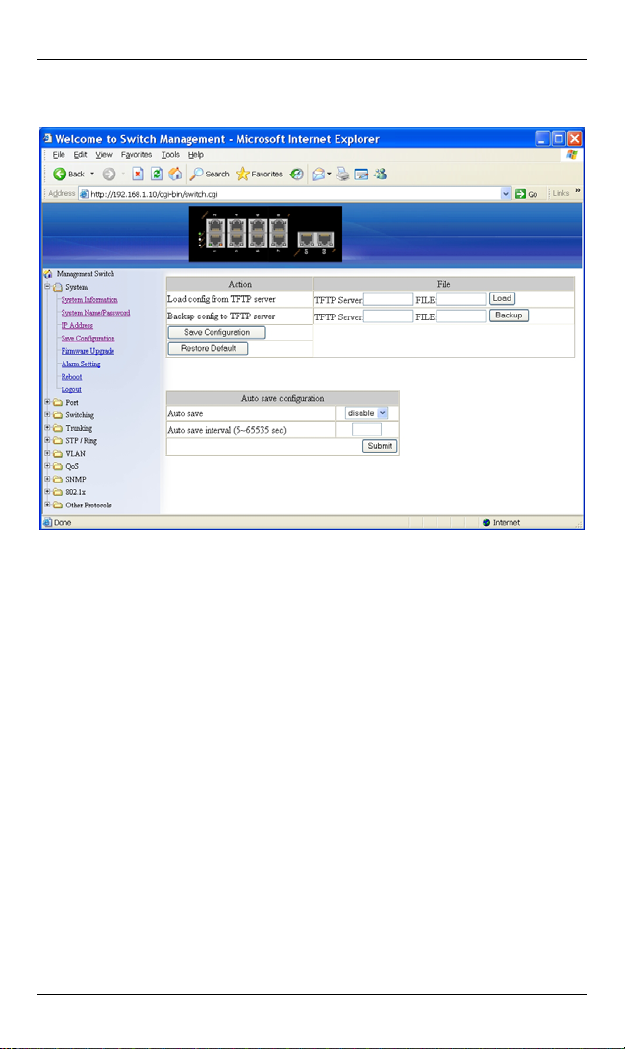Click the Management Switch home icon
This screenshot has width=625, height=1049.
[48, 274]
